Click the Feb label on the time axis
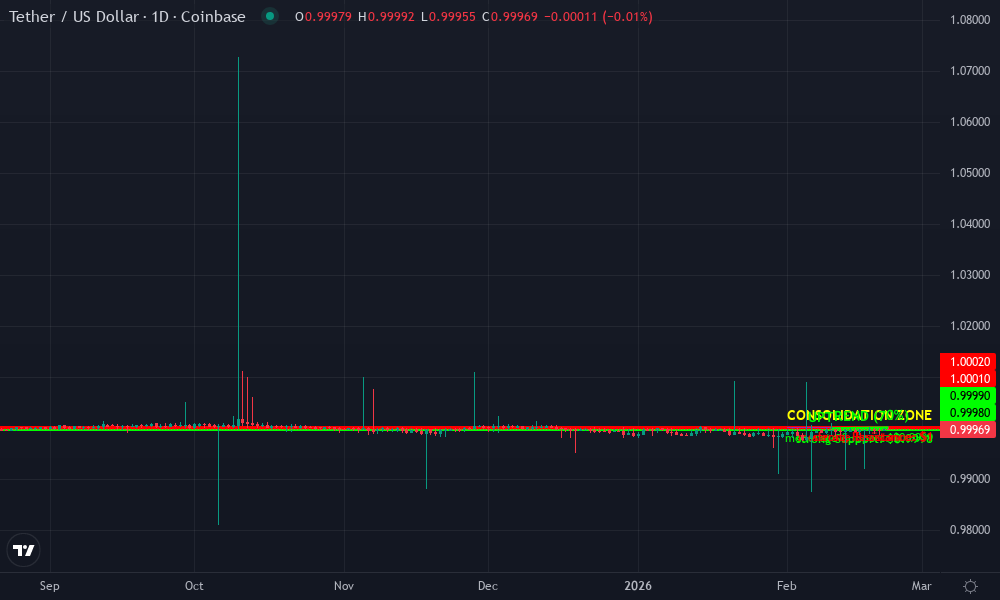The width and height of the screenshot is (1000, 600). point(786,585)
